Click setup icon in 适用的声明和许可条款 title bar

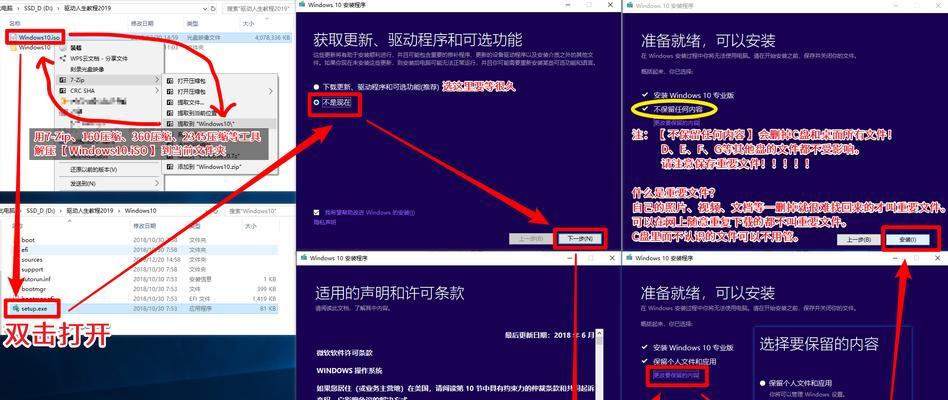tap(303, 258)
